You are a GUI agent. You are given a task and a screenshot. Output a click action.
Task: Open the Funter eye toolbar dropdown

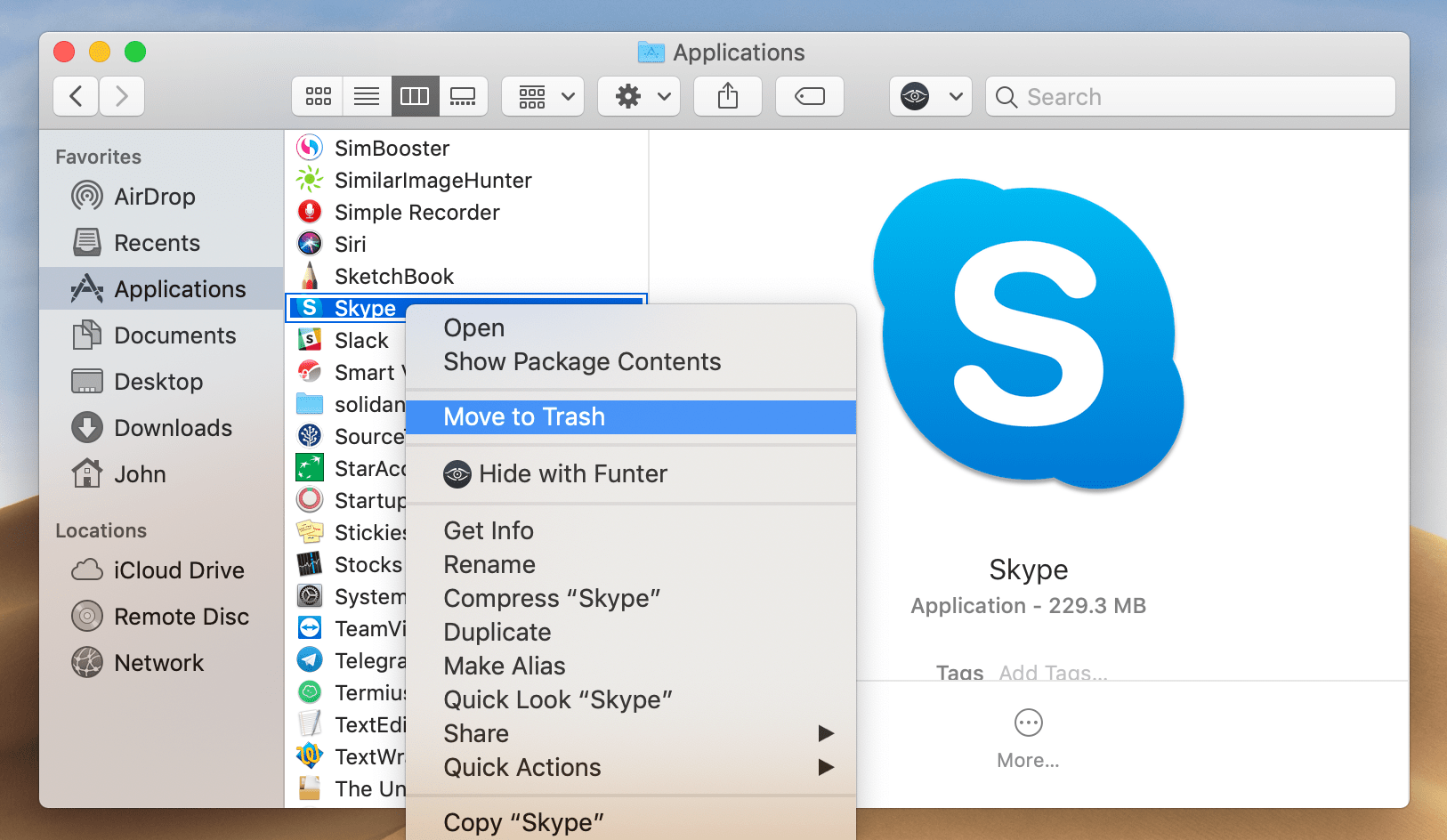[x=930, y=96]
